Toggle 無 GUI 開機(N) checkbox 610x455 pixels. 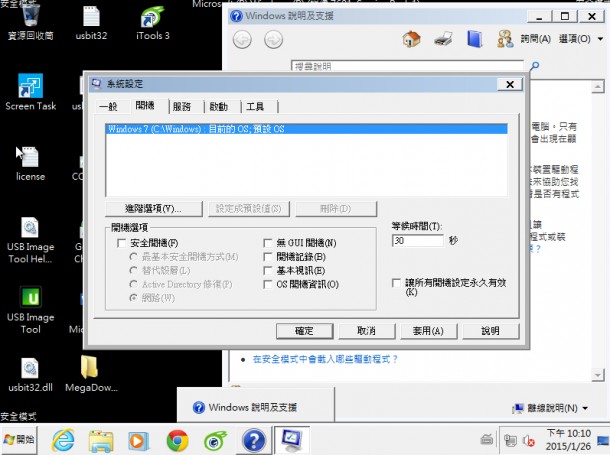268,243
